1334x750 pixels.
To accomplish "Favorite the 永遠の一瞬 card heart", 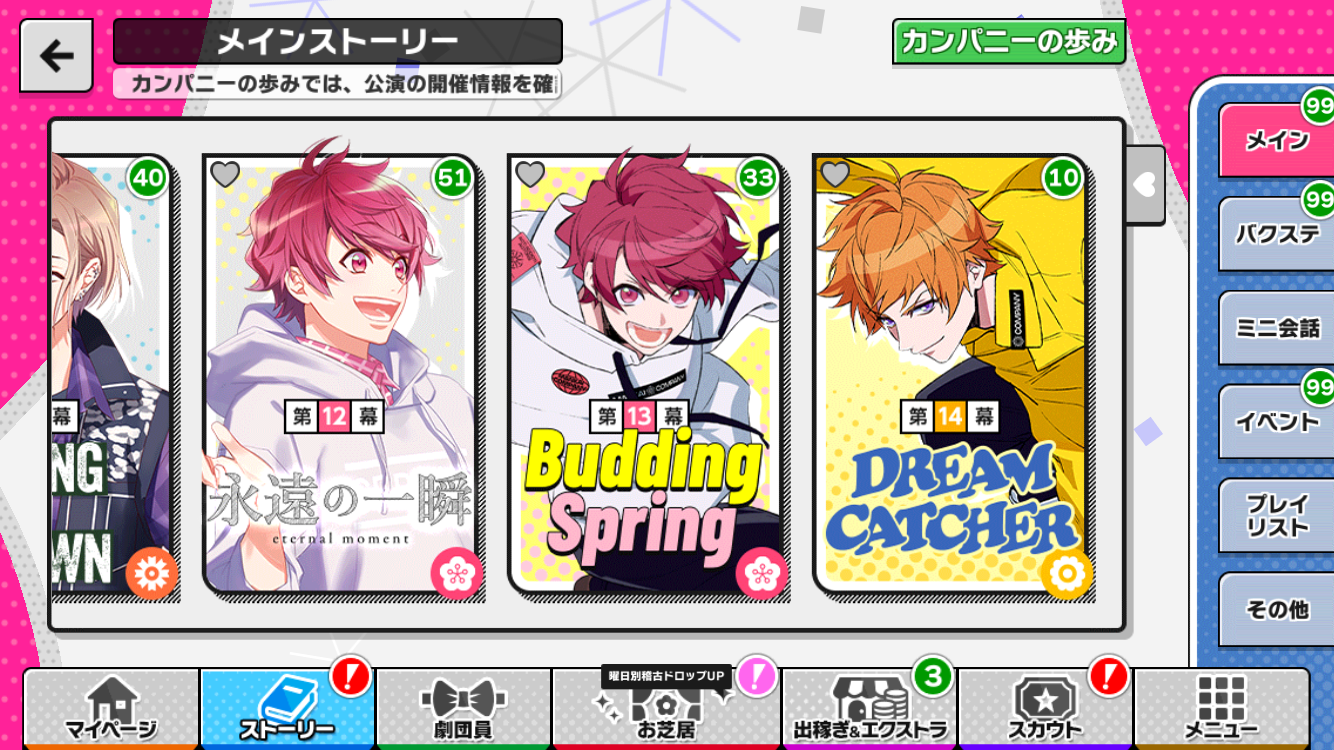I will [225, 175].
